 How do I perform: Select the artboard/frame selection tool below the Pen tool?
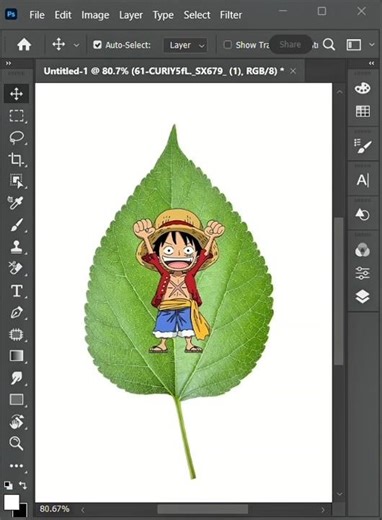click(16, 334)
